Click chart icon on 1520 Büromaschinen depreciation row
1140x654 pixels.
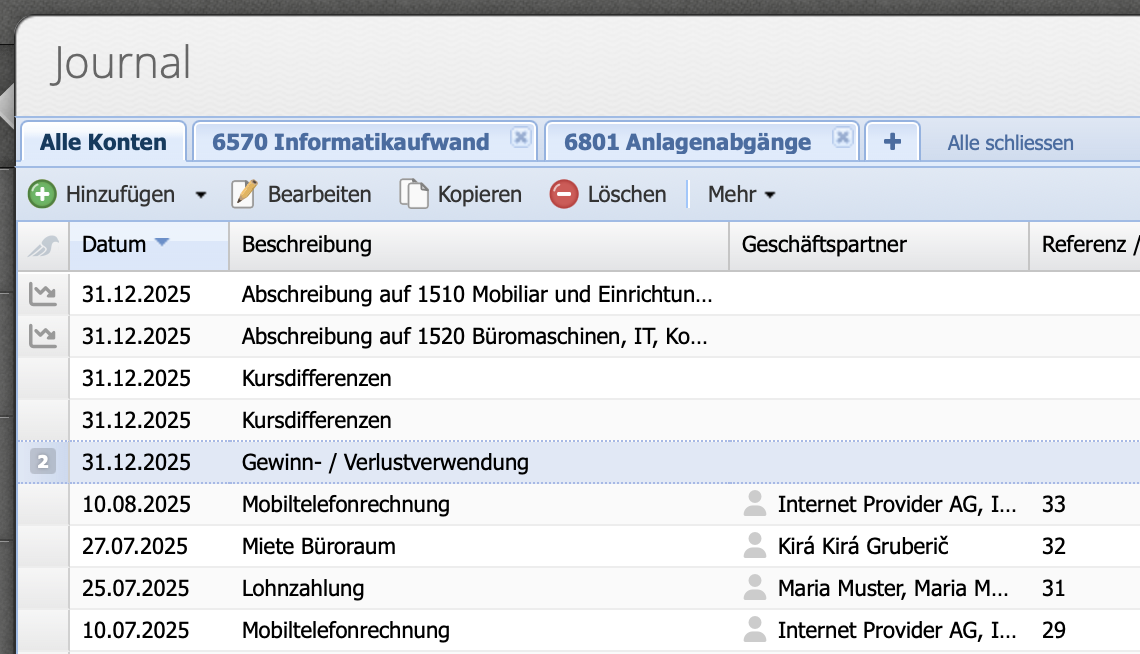pyautogui.click(x=43, y=336)
